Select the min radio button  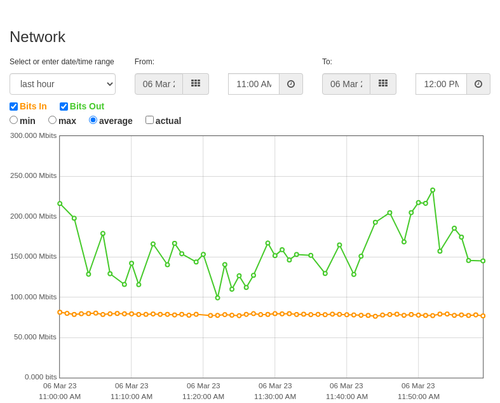(14, 120)
